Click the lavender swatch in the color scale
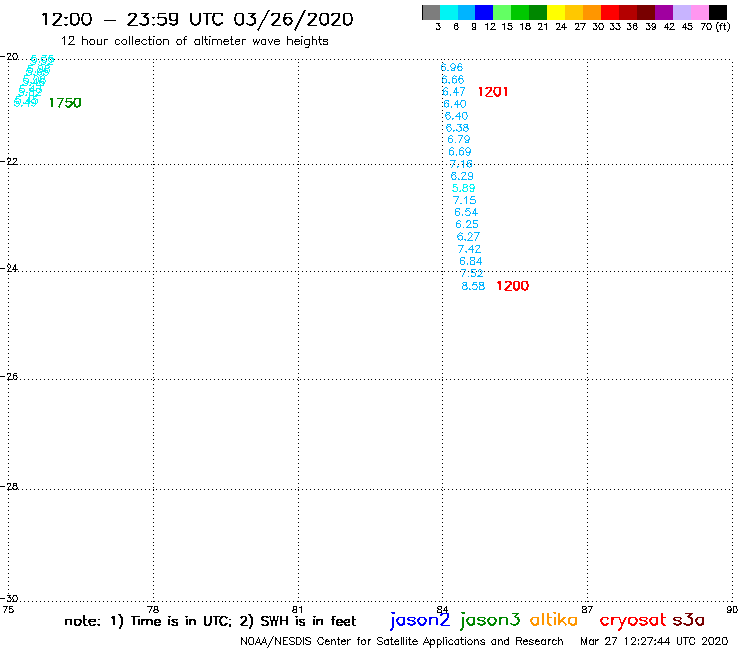The image size is (740, 650). [x=681, y=12]
